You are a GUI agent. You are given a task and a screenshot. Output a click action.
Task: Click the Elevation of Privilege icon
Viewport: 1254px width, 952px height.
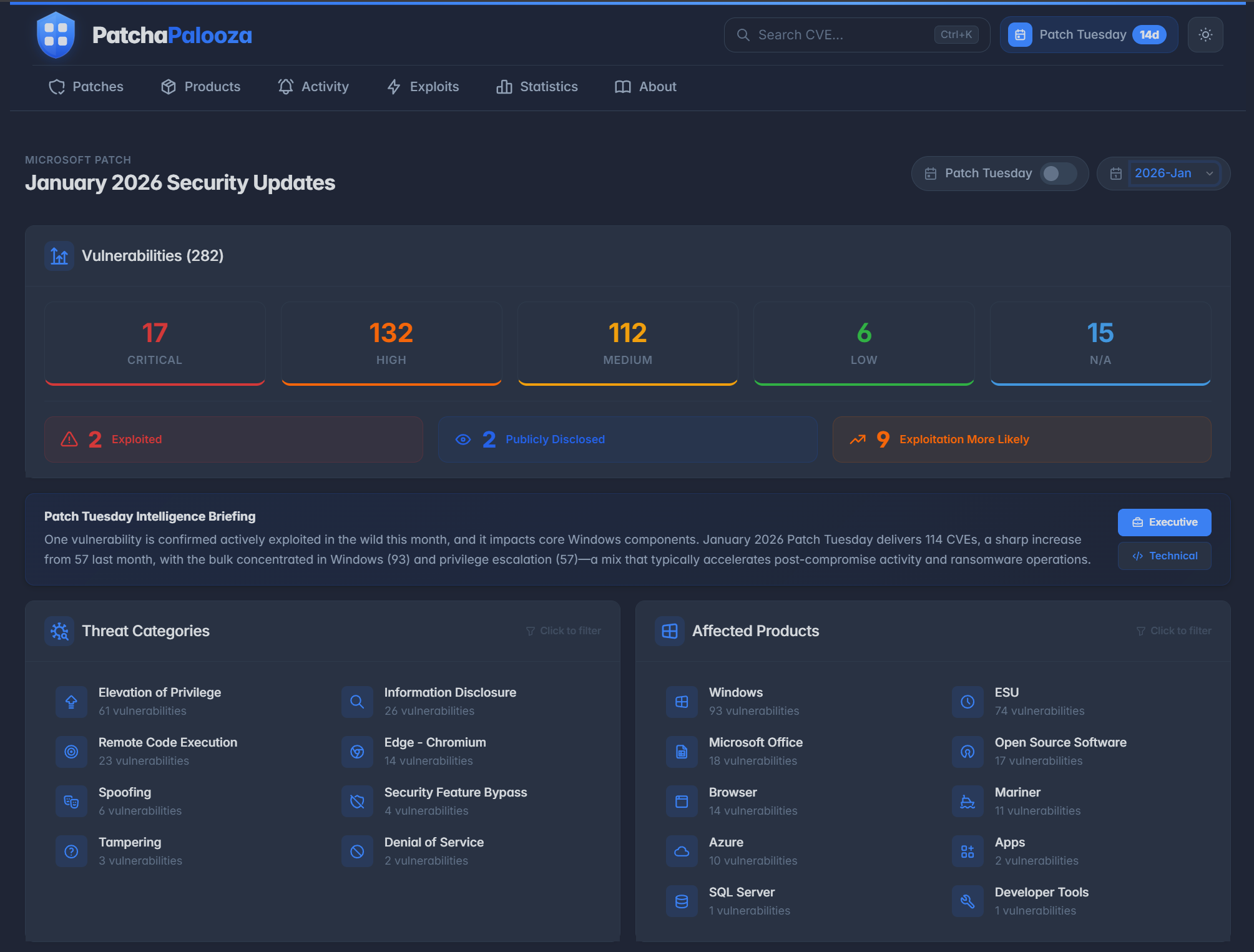pyautogui.click(x=72, y=702)
